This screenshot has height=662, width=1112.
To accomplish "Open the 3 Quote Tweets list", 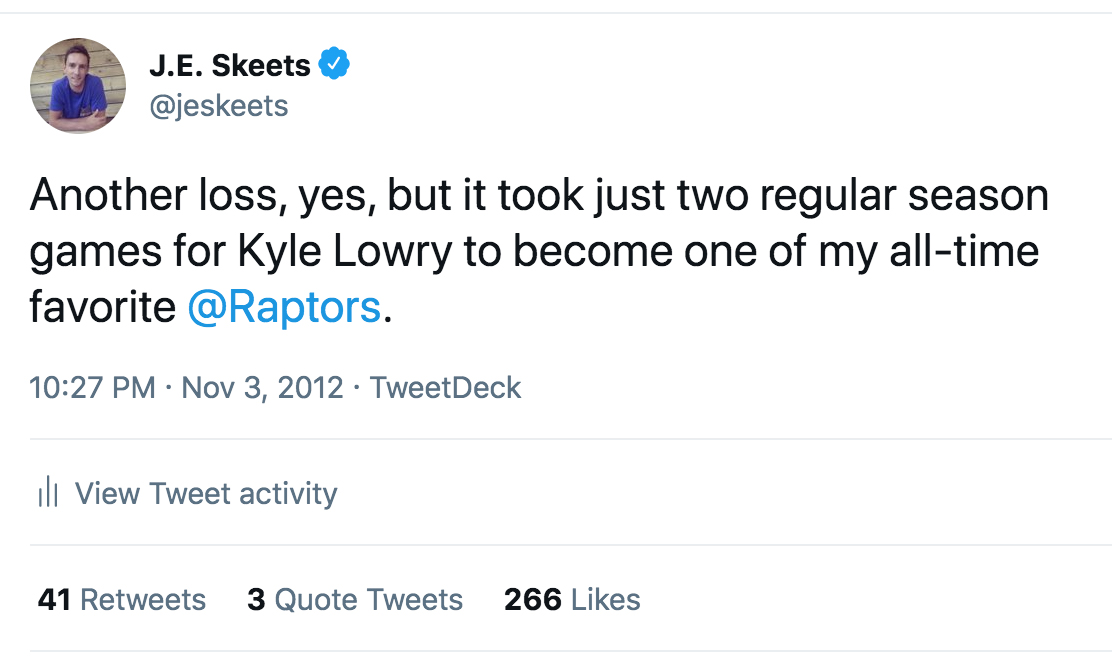I will [x=354, y=599].
